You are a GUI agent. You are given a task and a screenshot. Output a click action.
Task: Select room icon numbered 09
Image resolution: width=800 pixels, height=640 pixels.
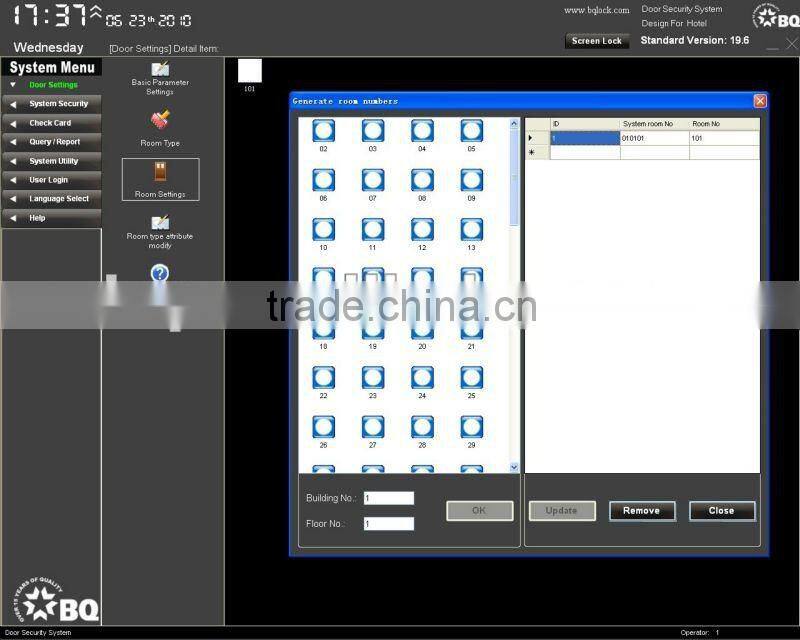[x=471, y=180]
